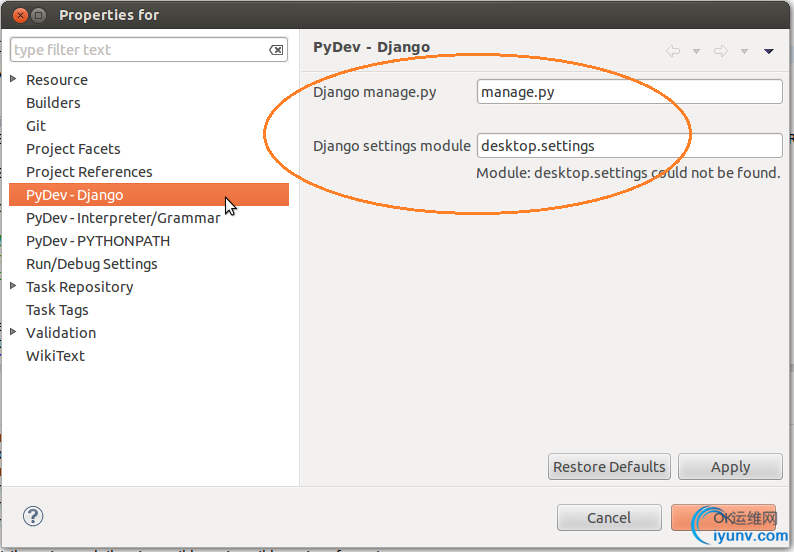Image resolution: width=794 pixels, height=552 pixels.
Task: Select Project Facets in the list
Action: tap(73, 149)
